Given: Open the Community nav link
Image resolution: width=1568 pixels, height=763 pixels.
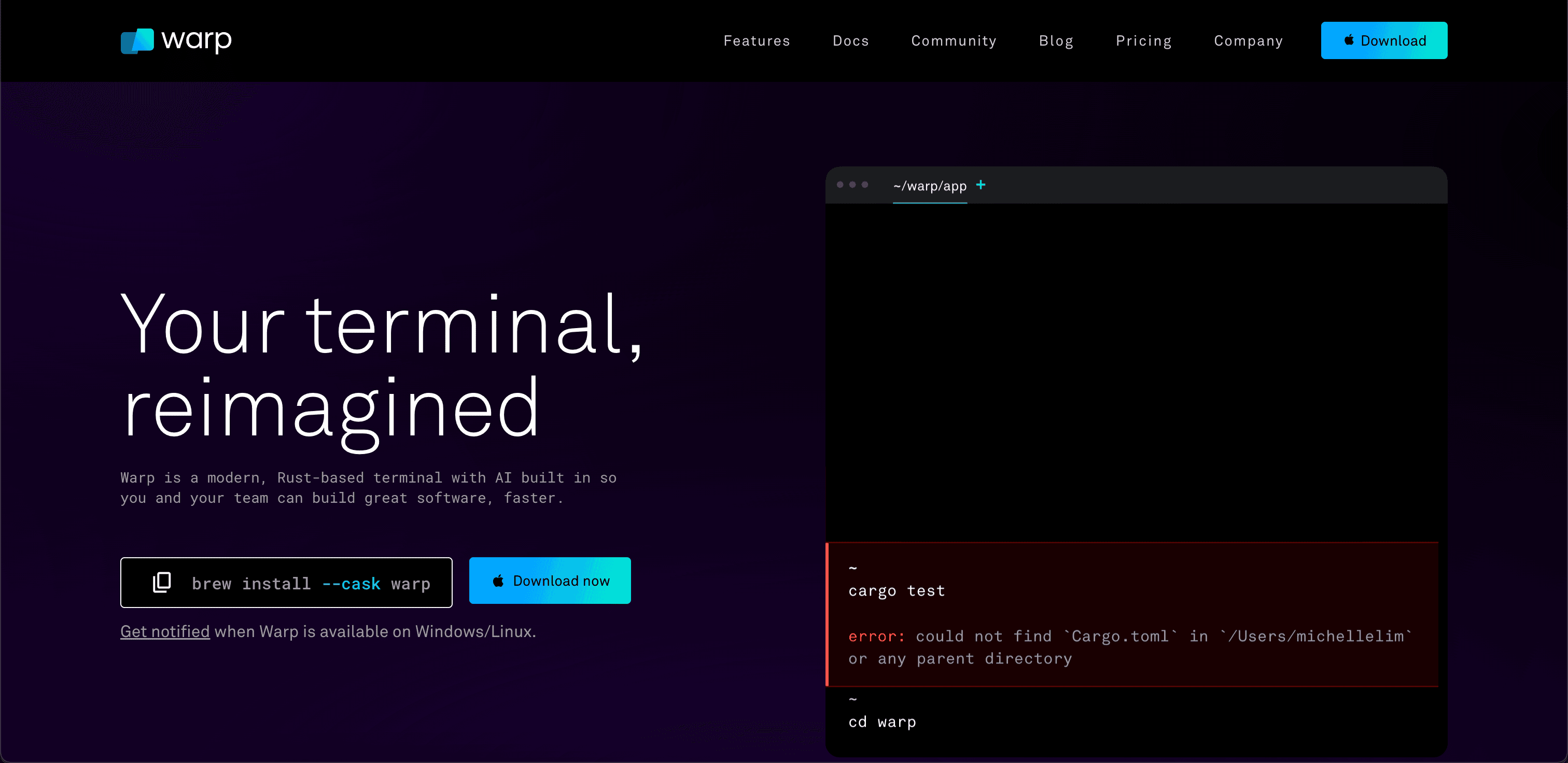Looking at the screenshot, I should point(953,41).
